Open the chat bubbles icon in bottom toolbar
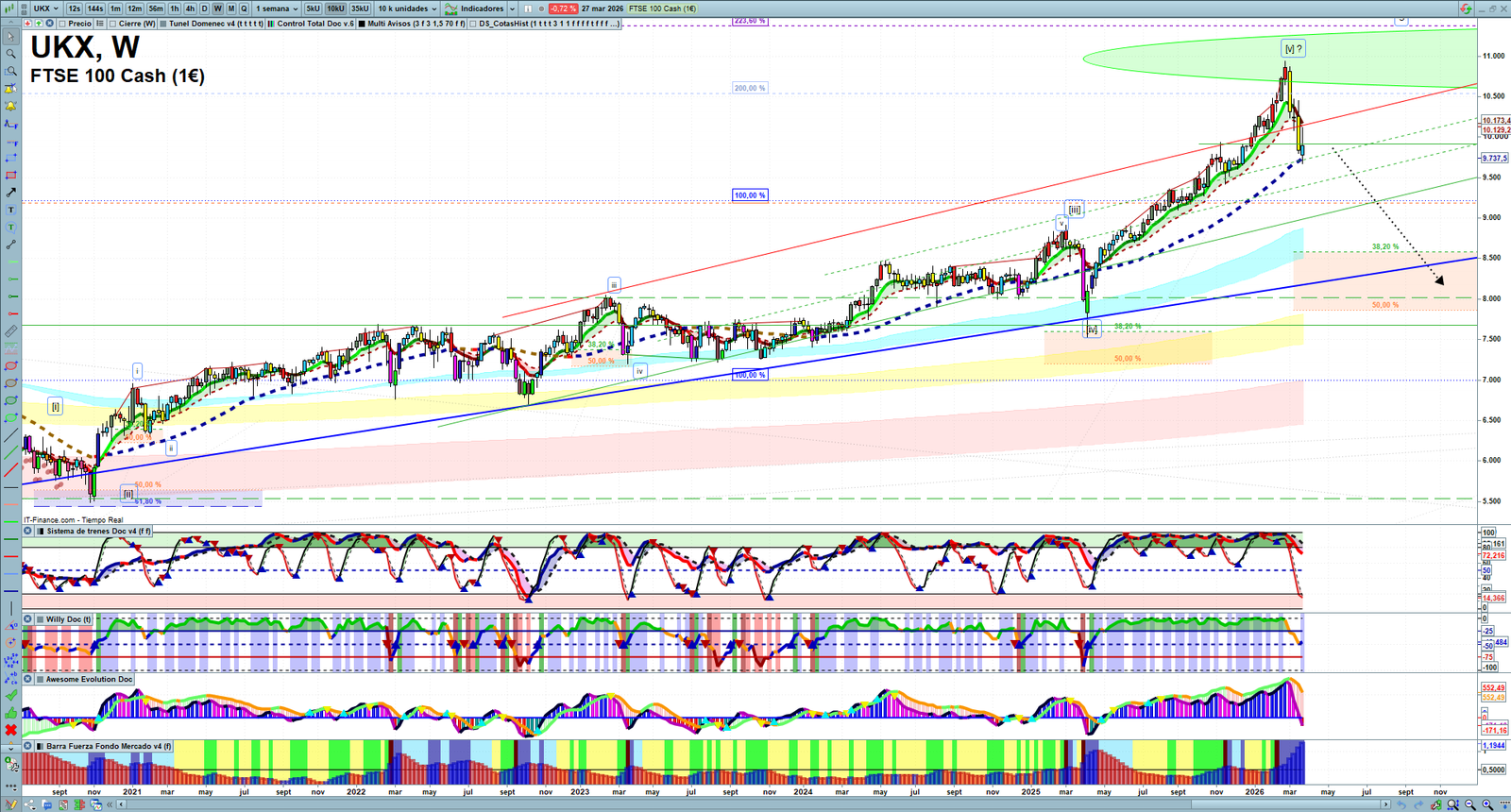The image size is (1511, 812). tap(46, 805)
